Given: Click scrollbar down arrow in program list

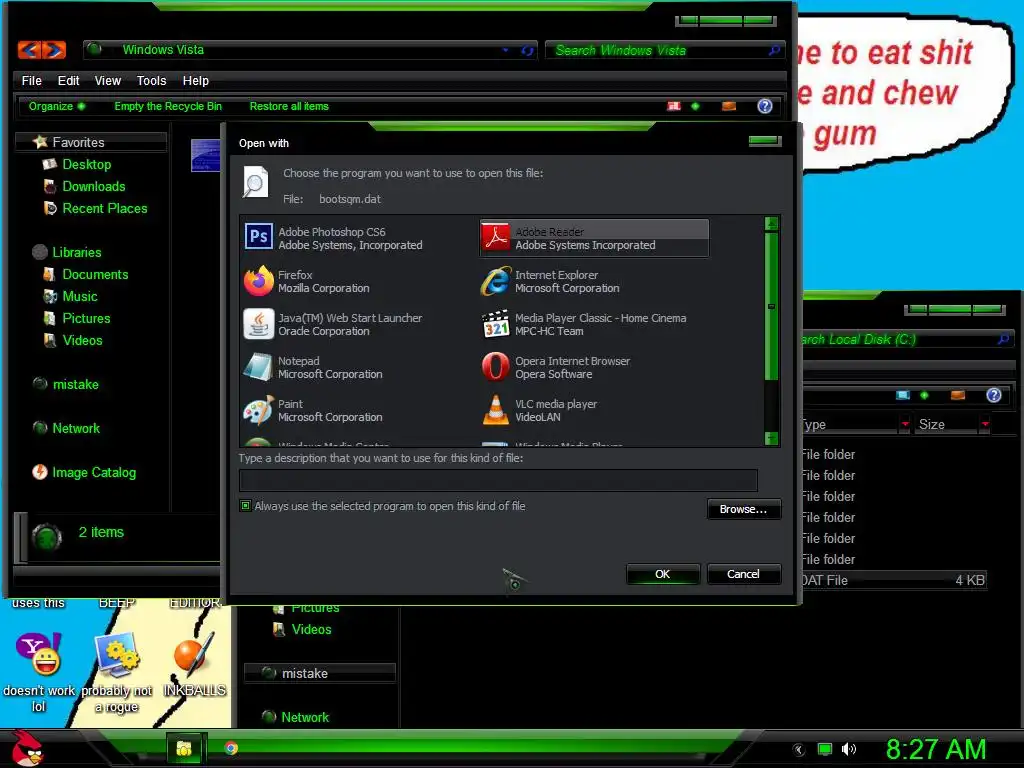Looking at the screenshot, I should (x=771, y=438).
